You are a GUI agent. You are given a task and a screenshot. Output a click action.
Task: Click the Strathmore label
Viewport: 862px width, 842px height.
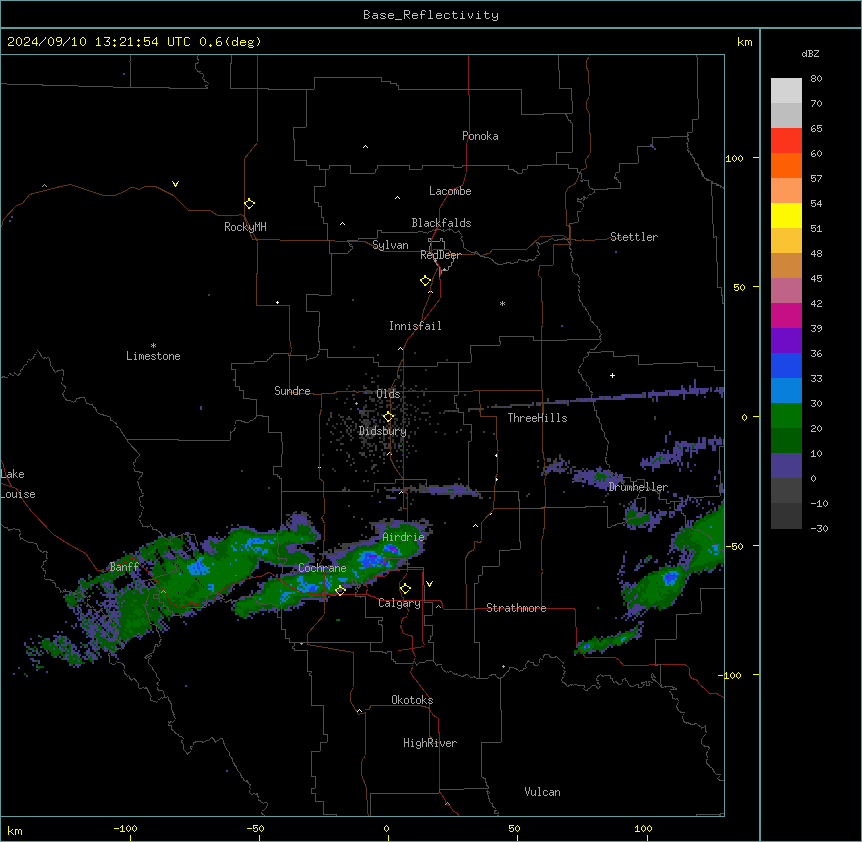(516, 608)
